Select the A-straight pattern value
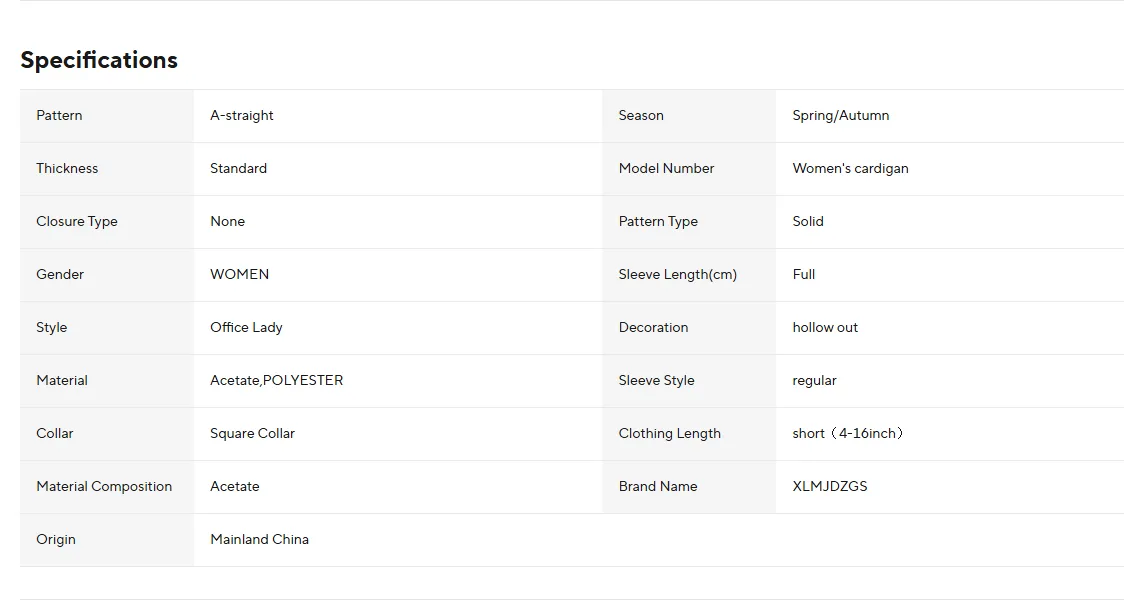Viewport: 1124px width, 602px height. [242, 115]
